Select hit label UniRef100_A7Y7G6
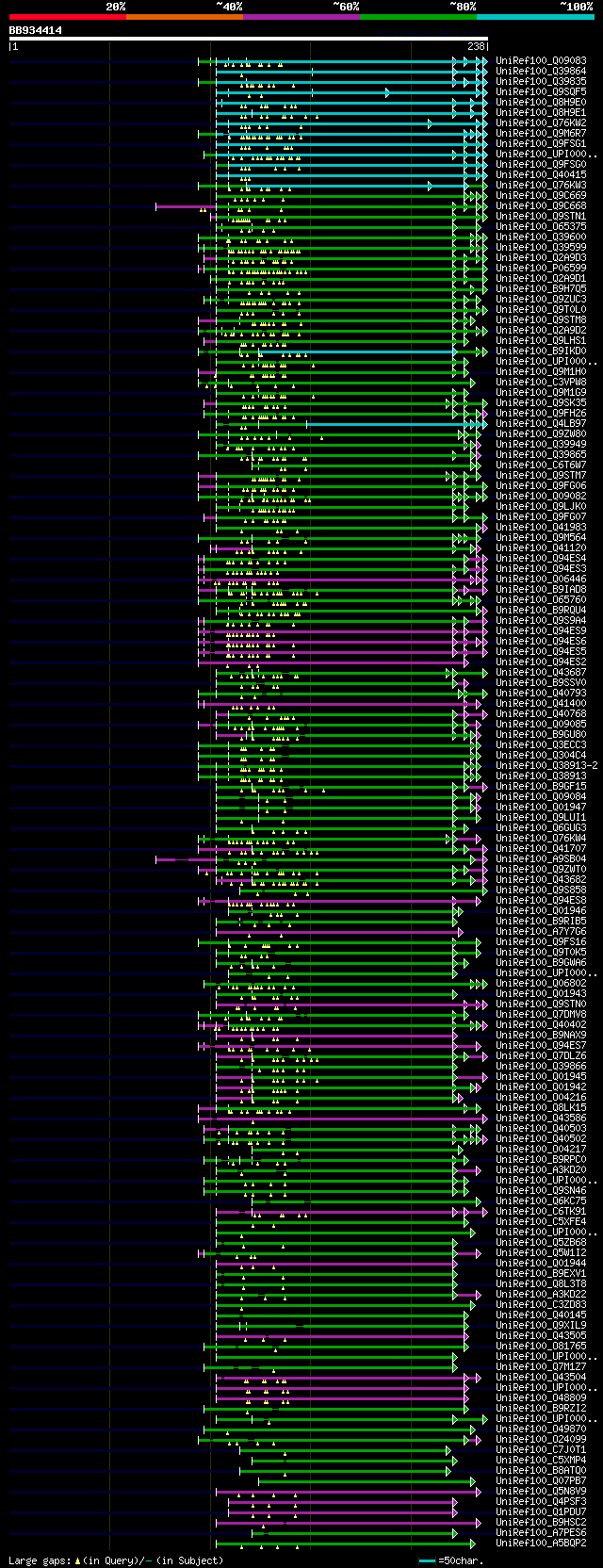The width and height of the screenshot is (603, 1568). (541, 931)
